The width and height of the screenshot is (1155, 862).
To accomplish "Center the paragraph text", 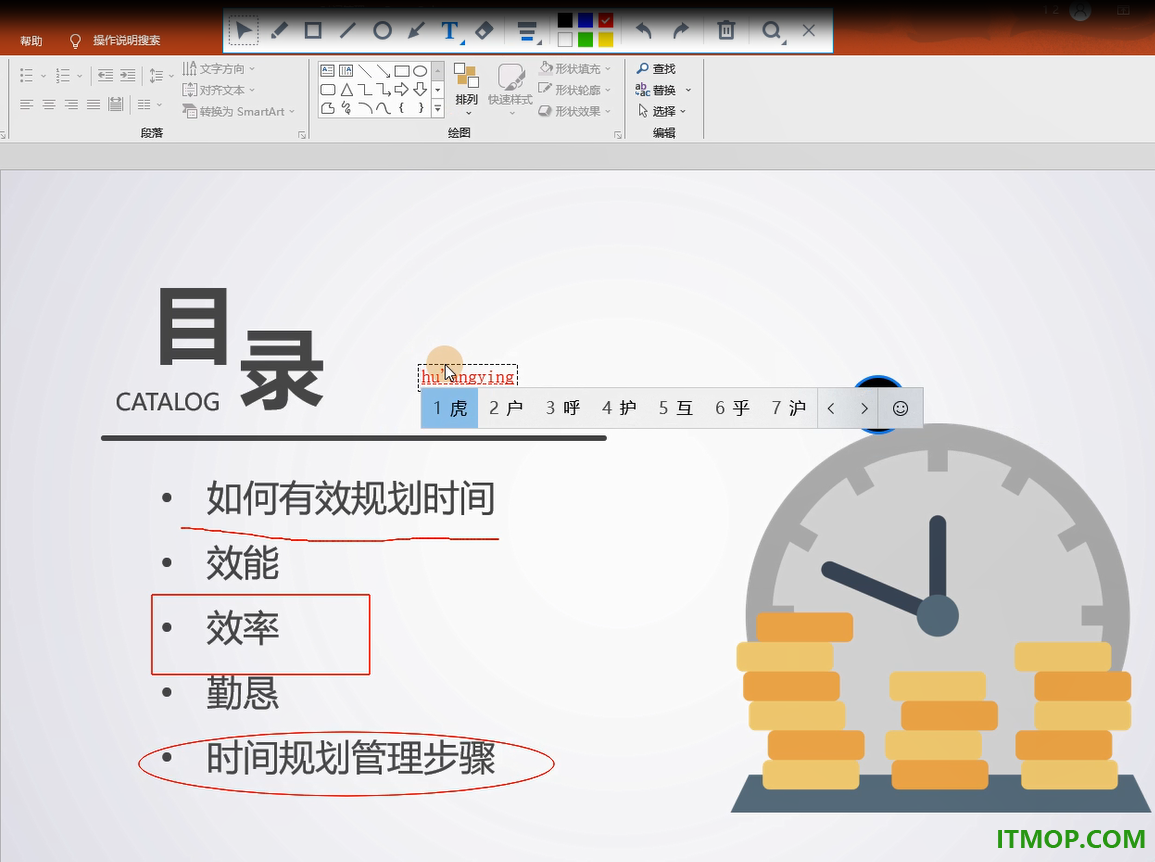I will (x=49, y=105).
